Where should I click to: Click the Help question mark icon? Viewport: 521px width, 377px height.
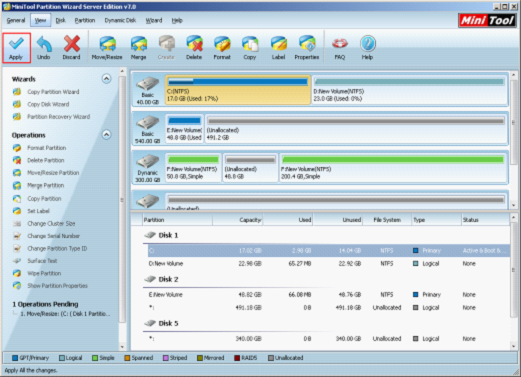(367, 48)
